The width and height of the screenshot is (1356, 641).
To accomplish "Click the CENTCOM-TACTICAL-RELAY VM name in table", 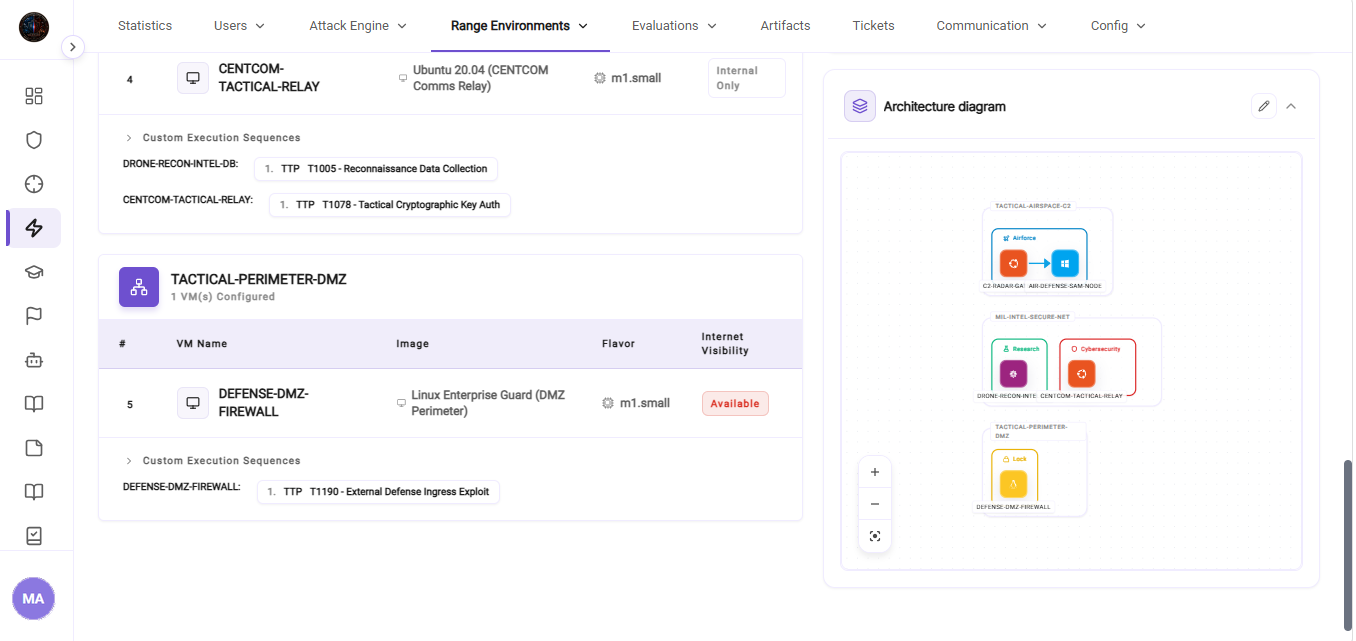I will [270, 78].
